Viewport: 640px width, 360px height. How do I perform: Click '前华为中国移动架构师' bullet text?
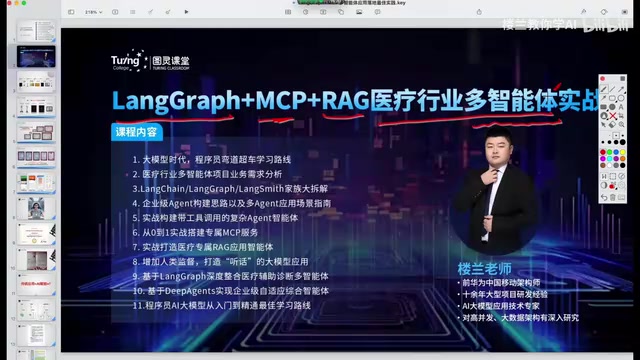coord(501,282)
